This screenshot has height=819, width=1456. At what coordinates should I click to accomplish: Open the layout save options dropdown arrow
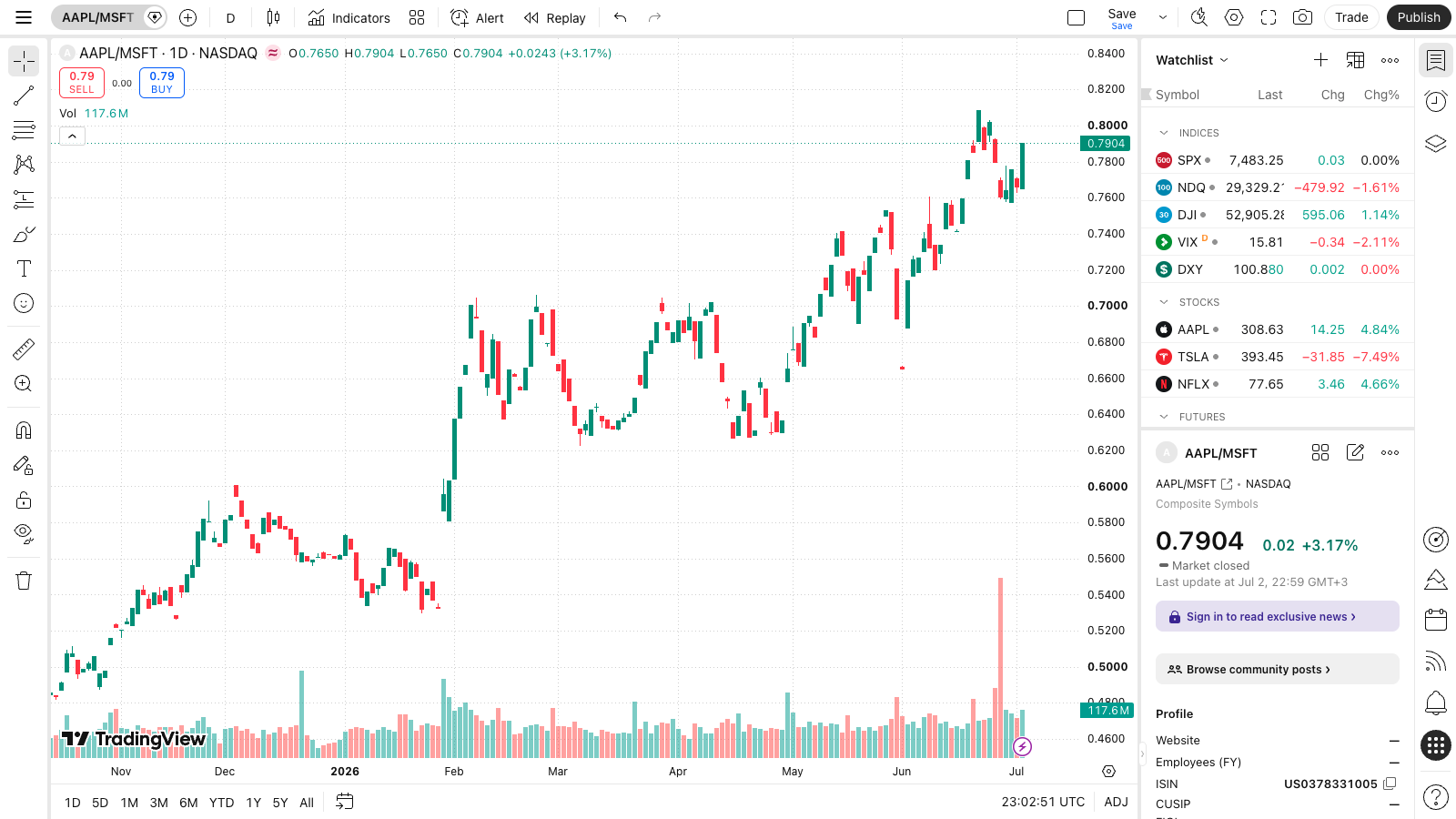pos(1162,17)
